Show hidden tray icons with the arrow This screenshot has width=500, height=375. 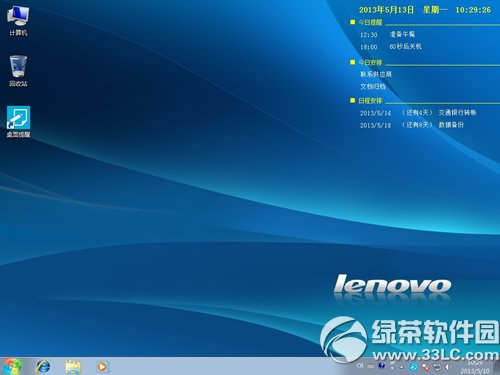(x=401, y=367)
